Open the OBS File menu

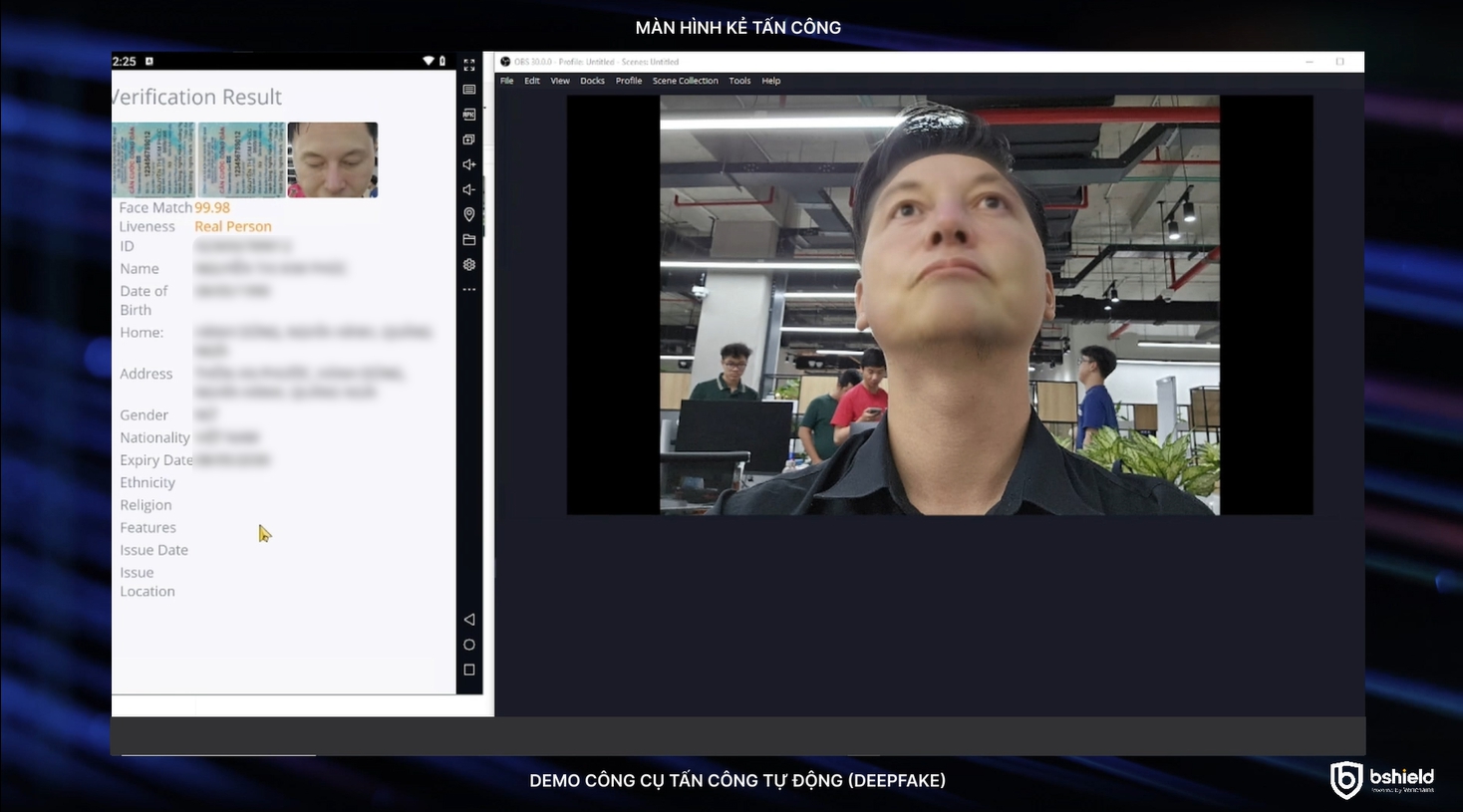tap(506, 81)
